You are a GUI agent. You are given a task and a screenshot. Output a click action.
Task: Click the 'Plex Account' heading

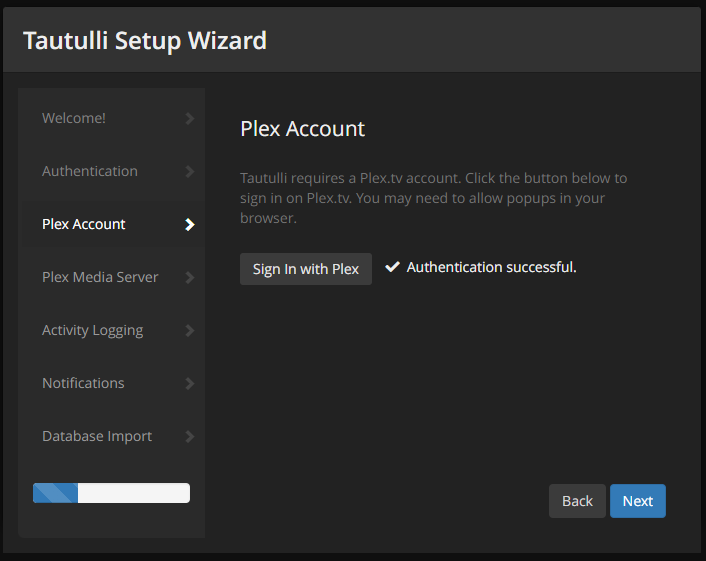point(302,129)
